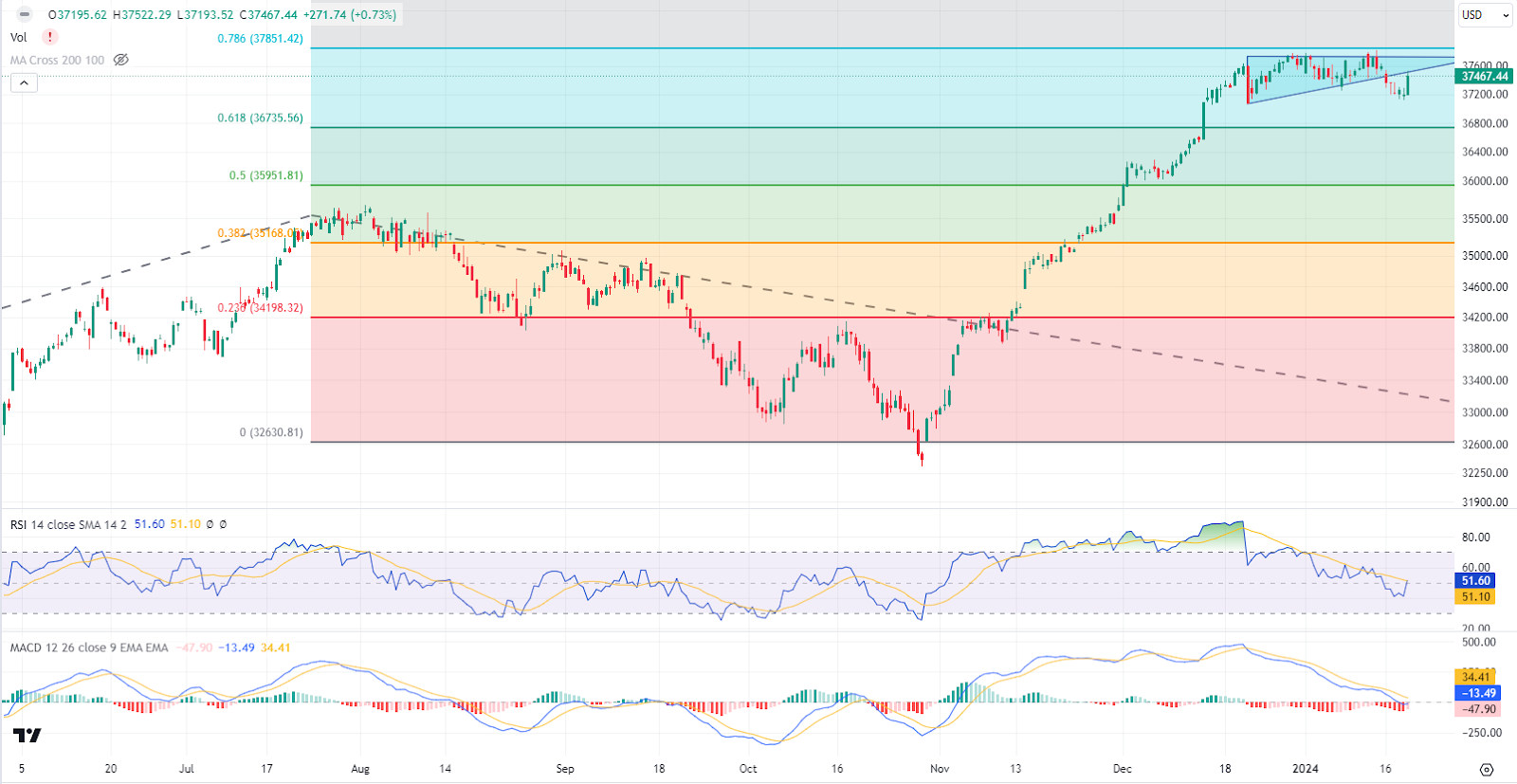This screenshot has width=1517, height=784.
Task: Click the 0.236 Fibonacci level label
Action: pos(260,308)
